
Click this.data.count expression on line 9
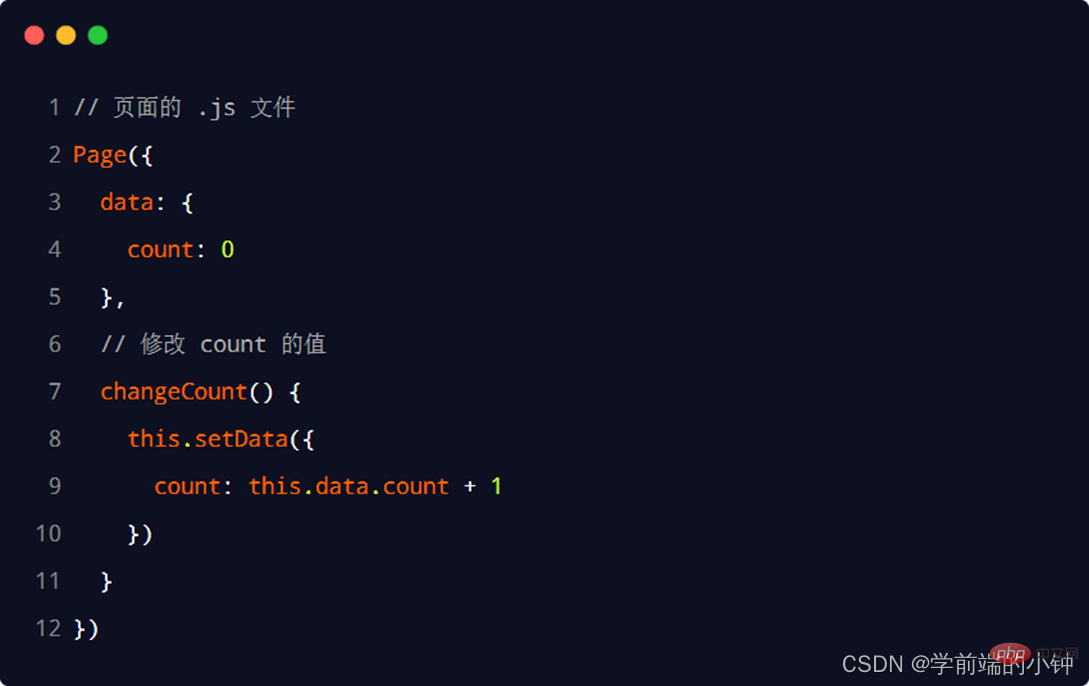tap(349, 487)
